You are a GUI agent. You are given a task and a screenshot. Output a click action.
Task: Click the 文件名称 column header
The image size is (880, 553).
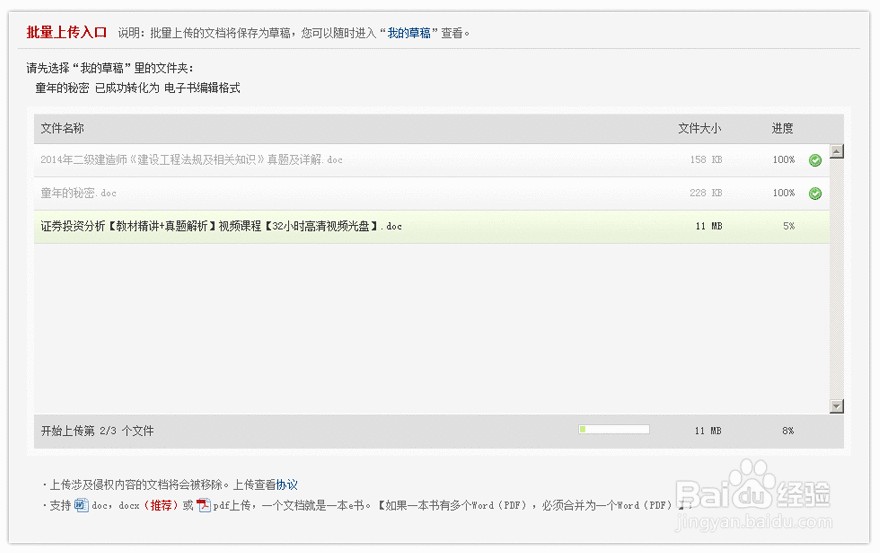pos(62,129)
